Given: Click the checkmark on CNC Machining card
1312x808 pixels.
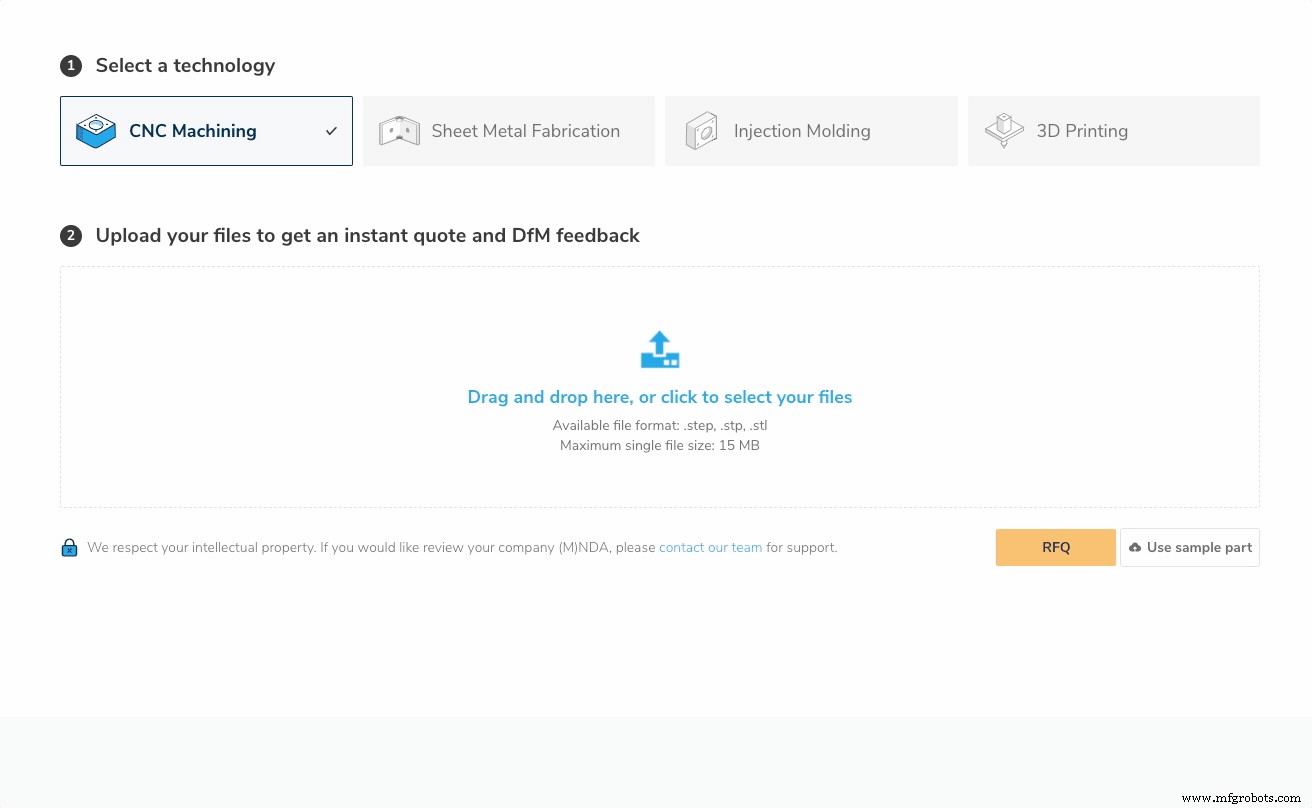Looking at the screenshot, I should tap(332, 131).
